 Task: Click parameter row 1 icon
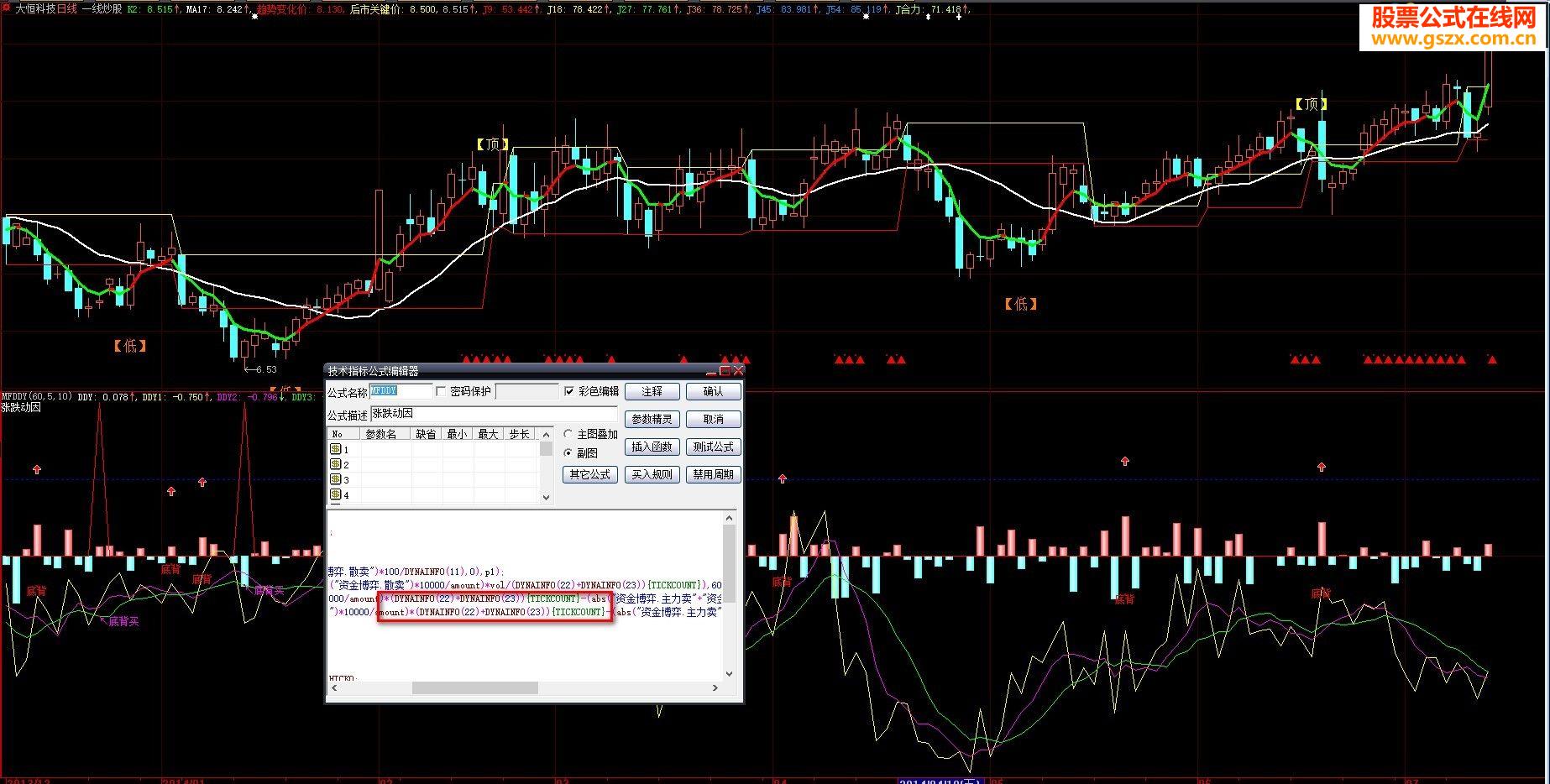click(x=336, y=450)
